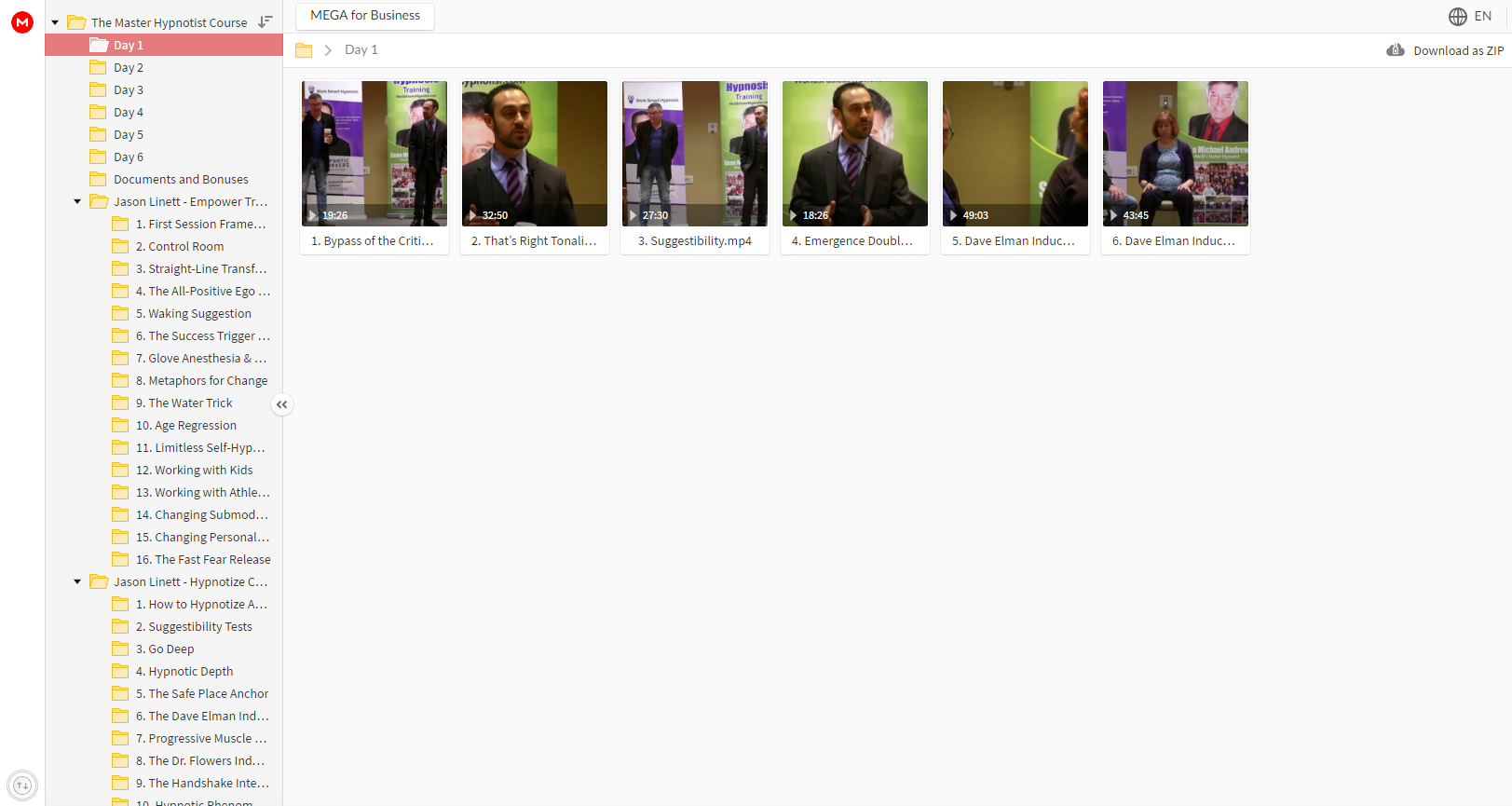
Task: Select the Documents and Bonuses folder icon
Action: pos(98,179)
